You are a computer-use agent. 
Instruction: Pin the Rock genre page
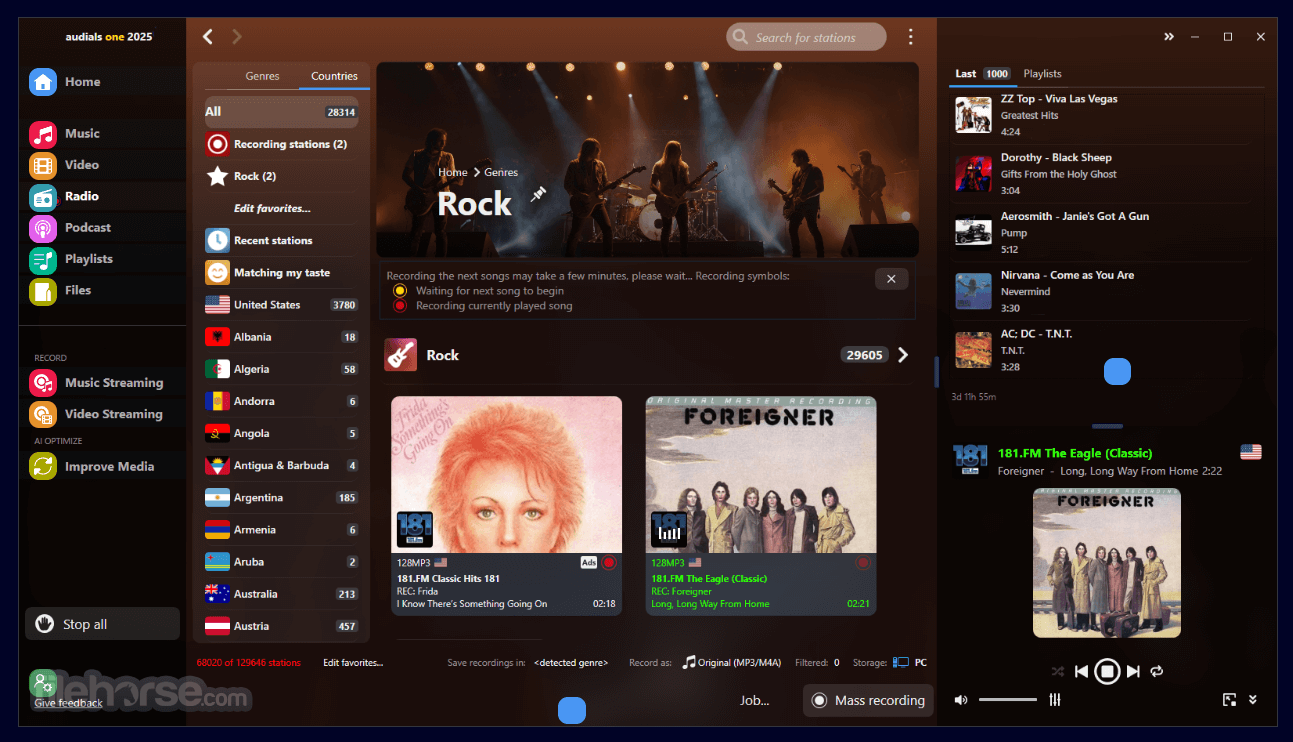(539, 193)
